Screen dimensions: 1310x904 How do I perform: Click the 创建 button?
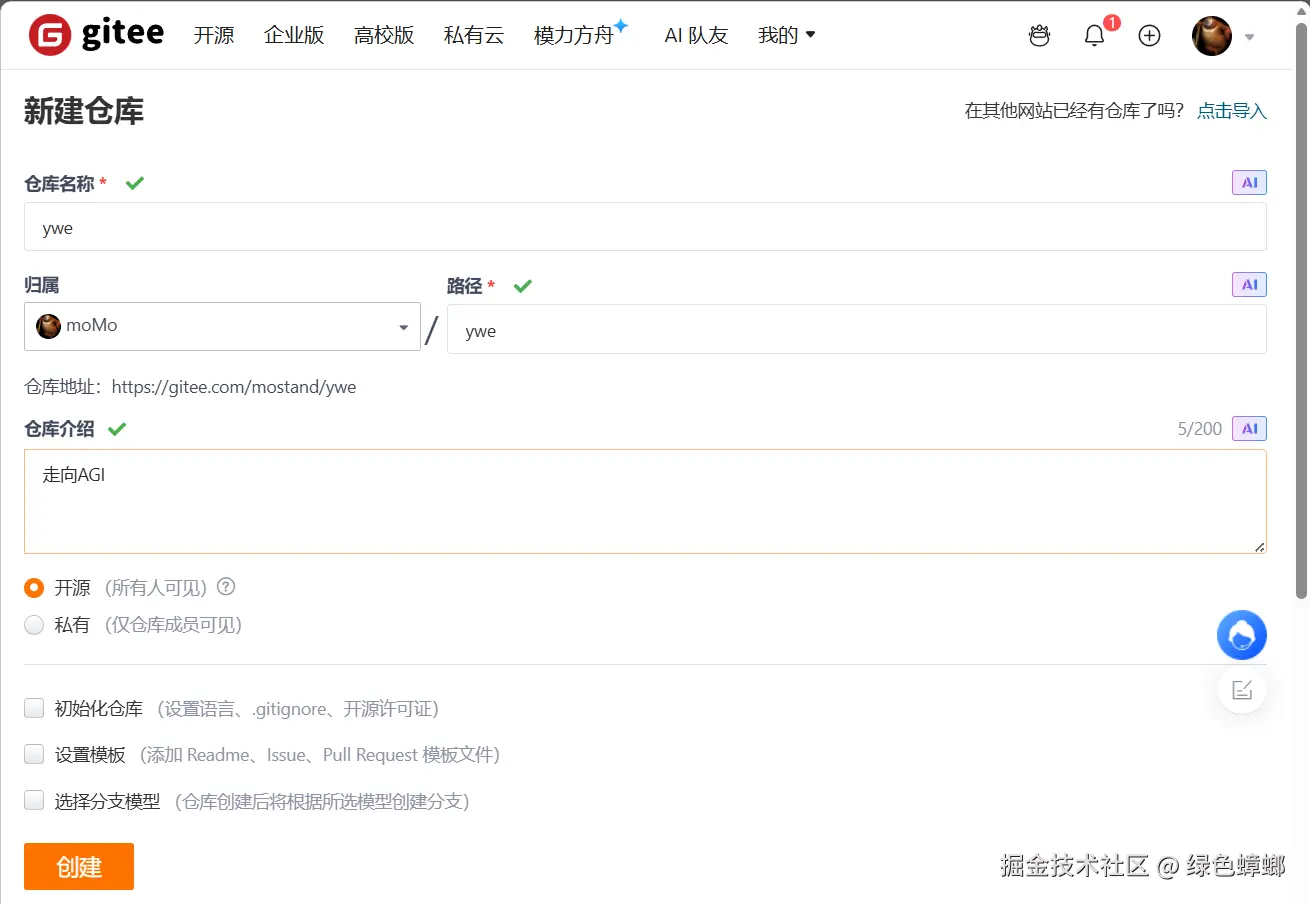(79, 866)
